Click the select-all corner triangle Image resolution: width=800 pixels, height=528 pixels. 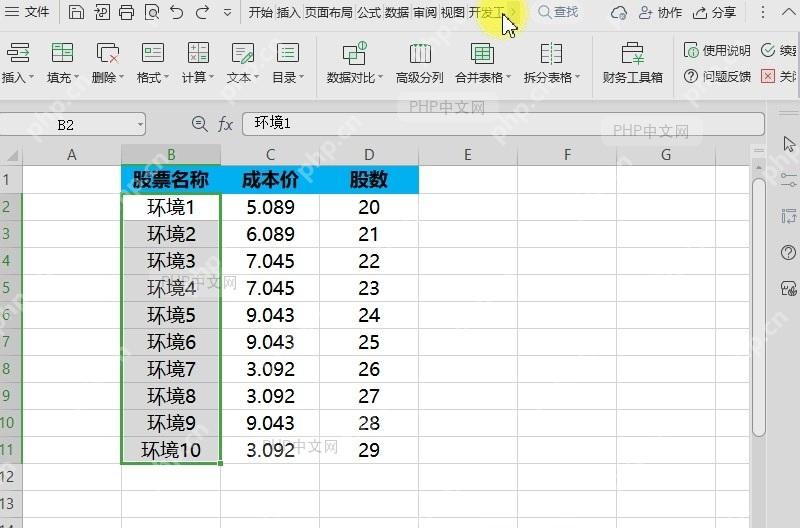pyautogui.click(x=12, y=155)
